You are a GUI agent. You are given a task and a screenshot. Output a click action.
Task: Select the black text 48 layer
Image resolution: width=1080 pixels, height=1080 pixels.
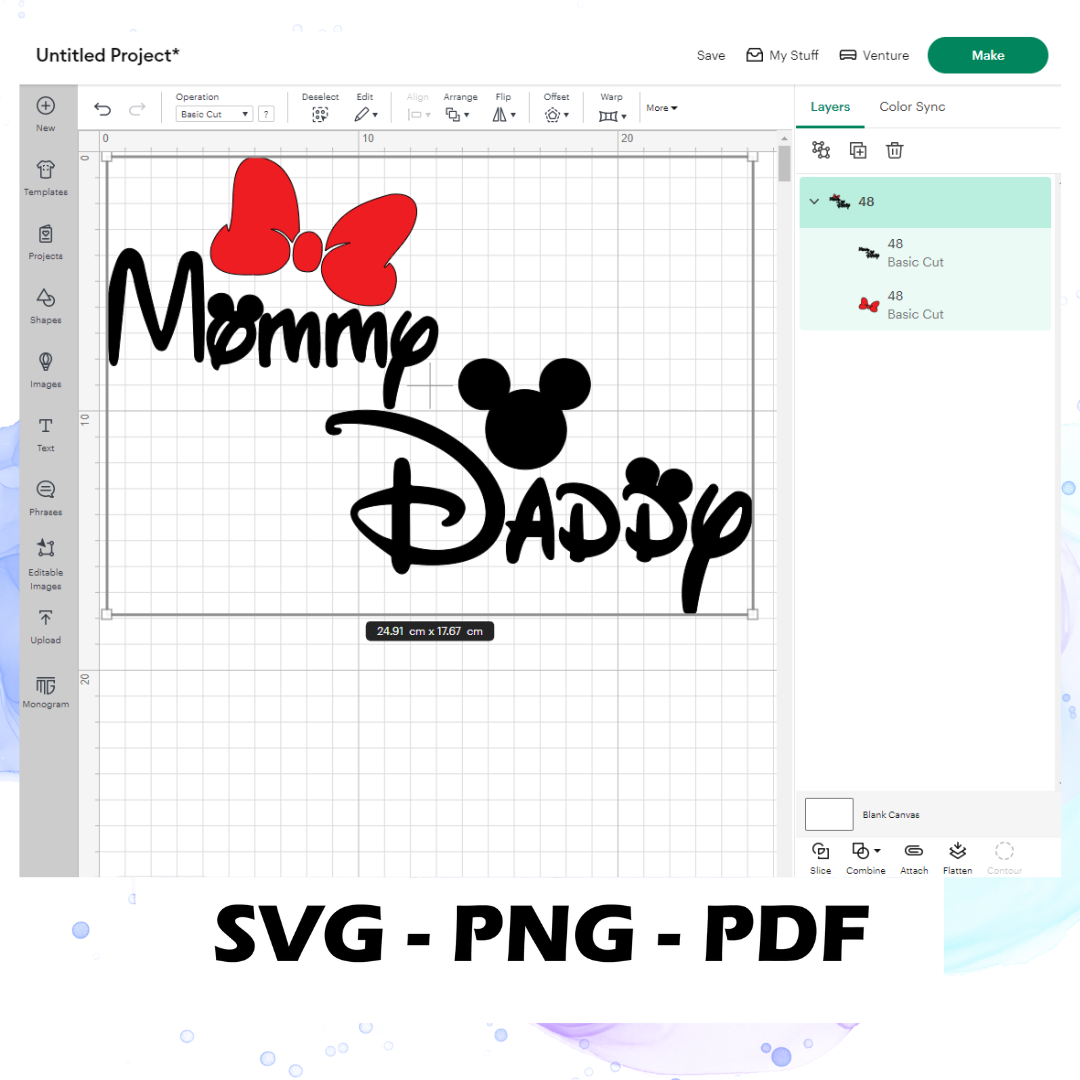coord(925,253)
